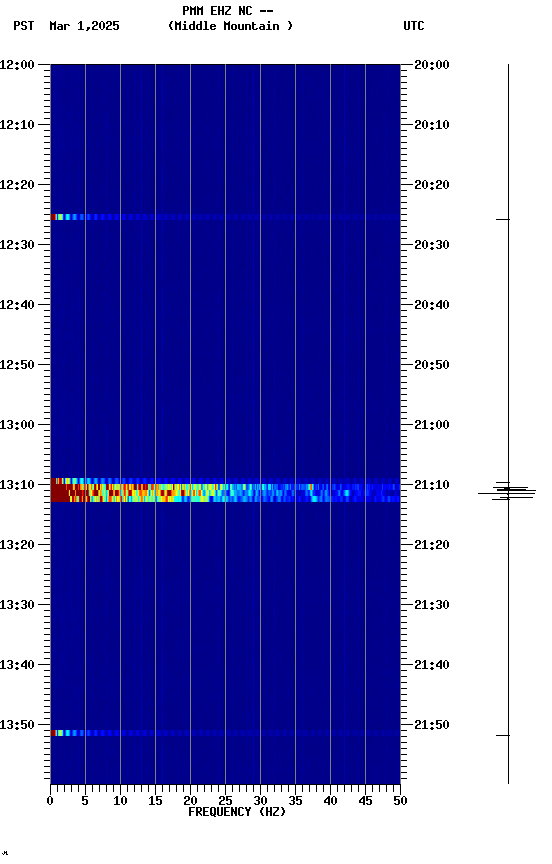The height and width of the screenshot is (864, 552).
Task: Click the station title 'PMM EHZ NC --'
Action: point(228,10)
